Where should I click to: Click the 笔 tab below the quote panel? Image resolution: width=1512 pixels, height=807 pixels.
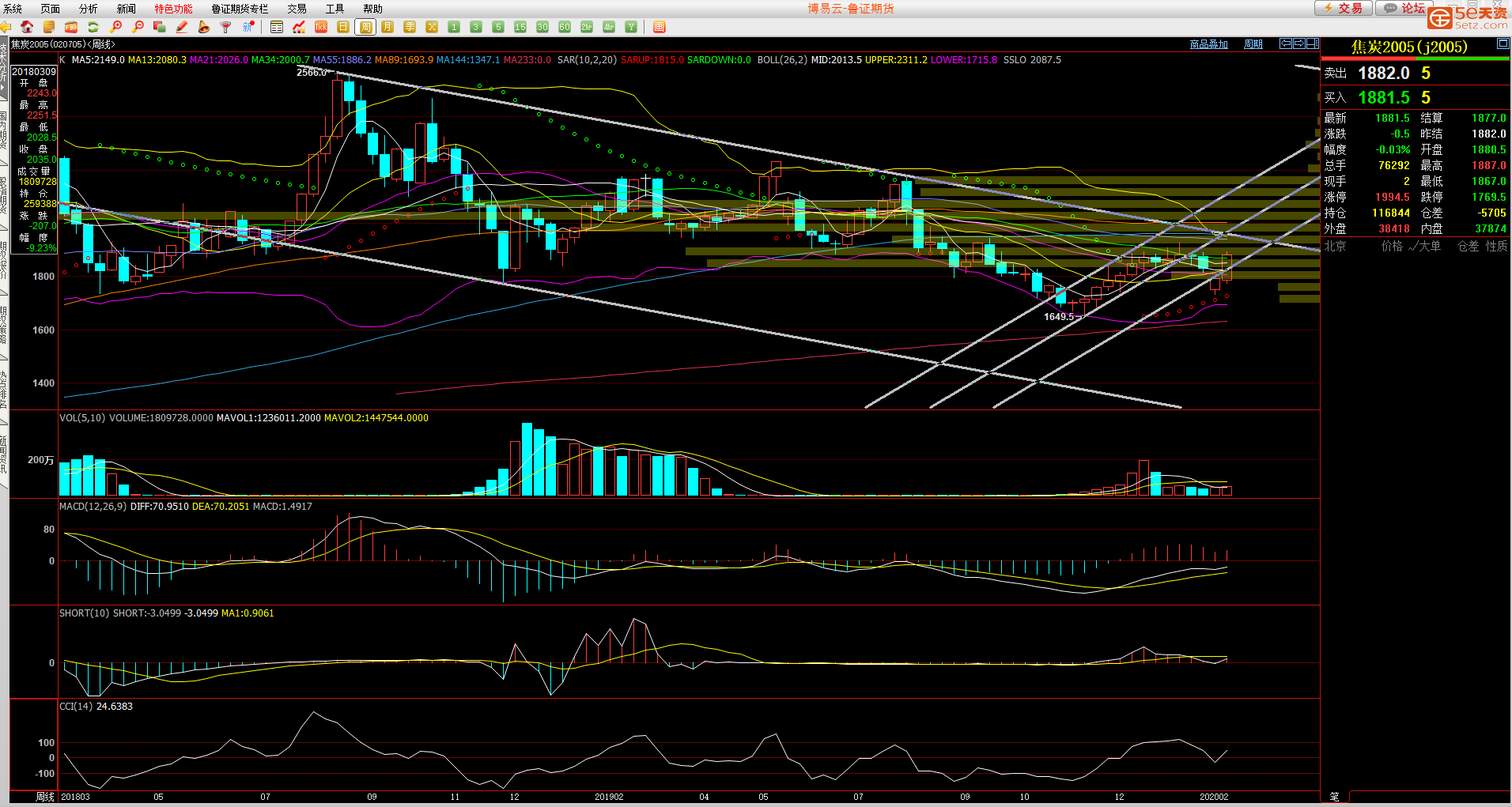tap(1335, 797)
